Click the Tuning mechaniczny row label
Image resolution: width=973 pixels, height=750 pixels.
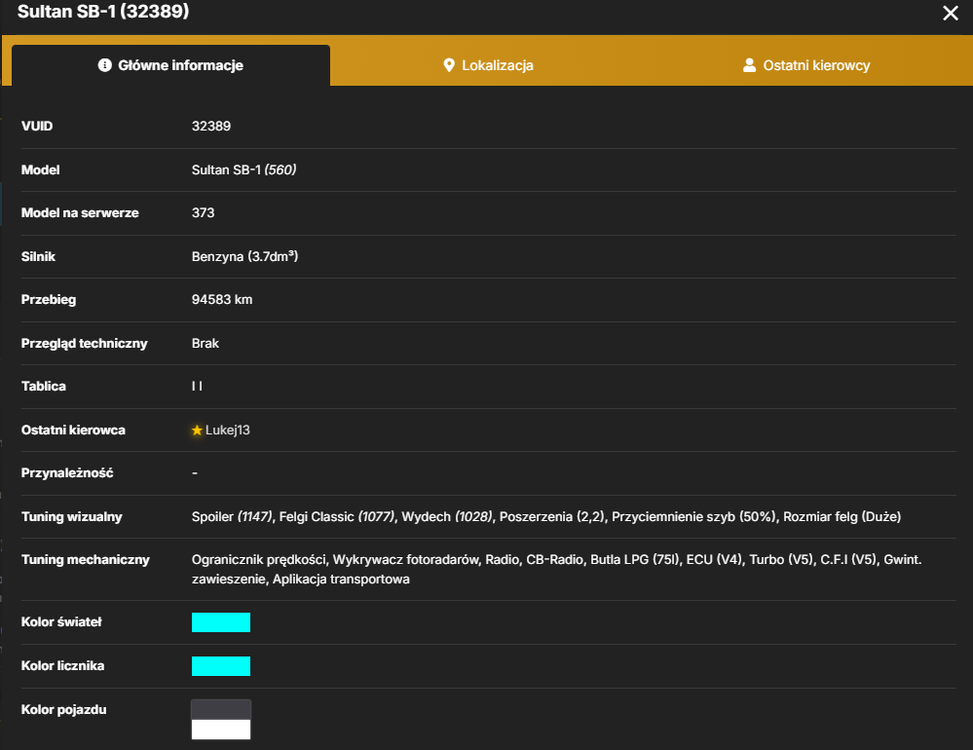pyautogui.click(x=86, y=560)
